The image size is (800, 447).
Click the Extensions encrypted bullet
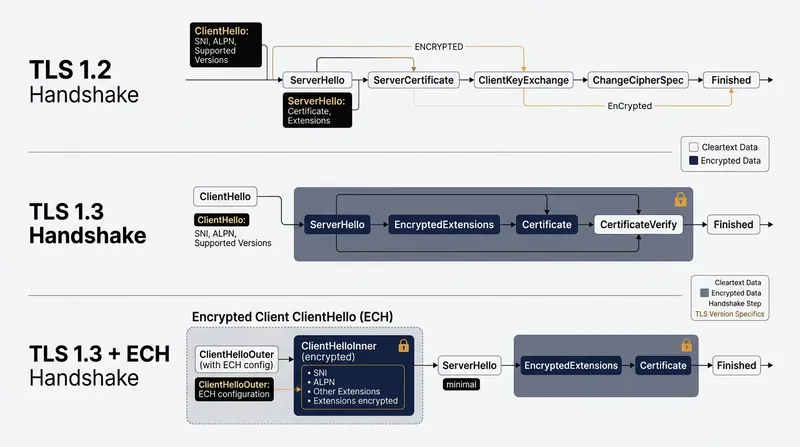point(352,401)
